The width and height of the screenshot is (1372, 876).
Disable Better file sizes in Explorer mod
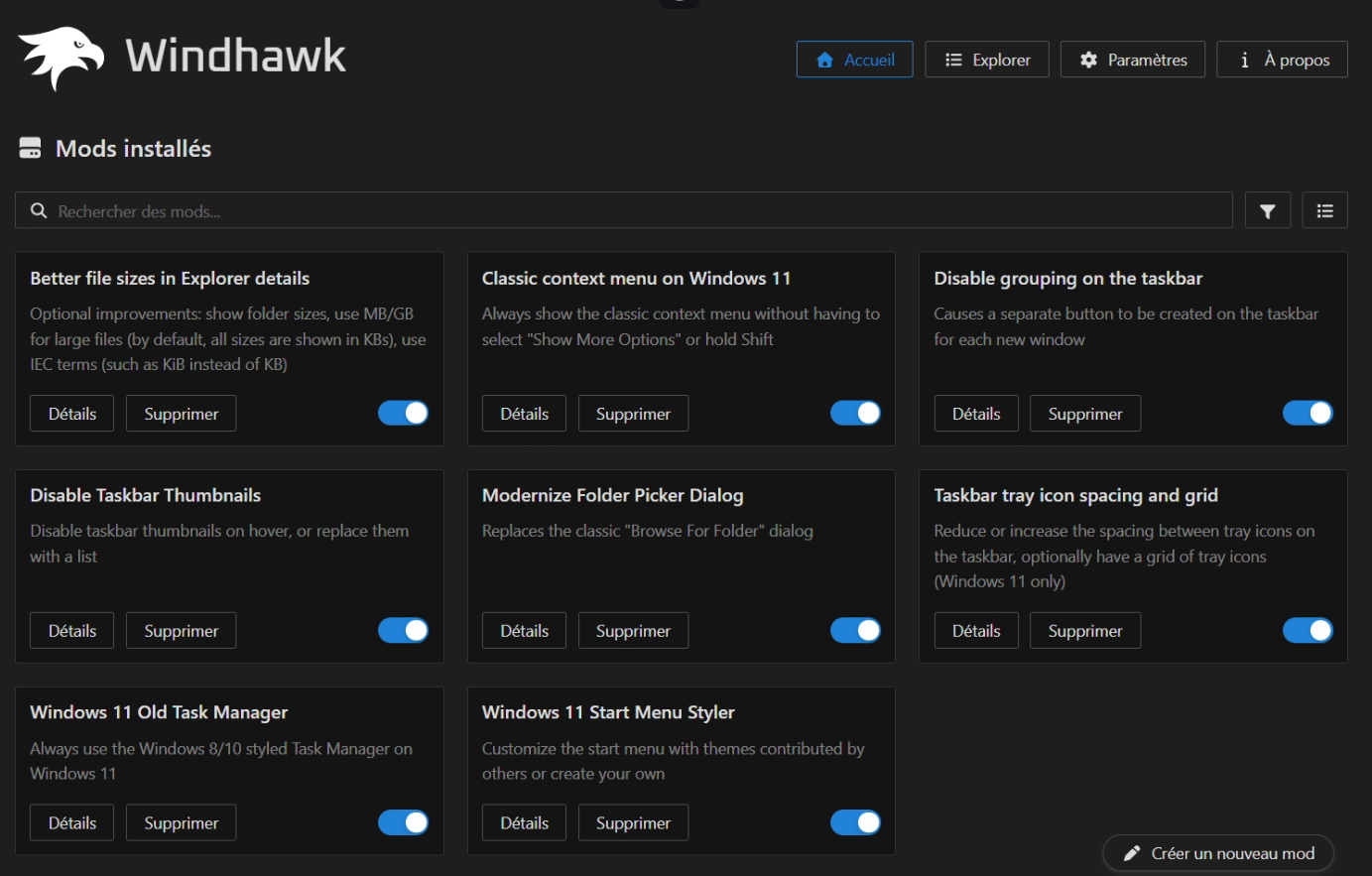403,413
